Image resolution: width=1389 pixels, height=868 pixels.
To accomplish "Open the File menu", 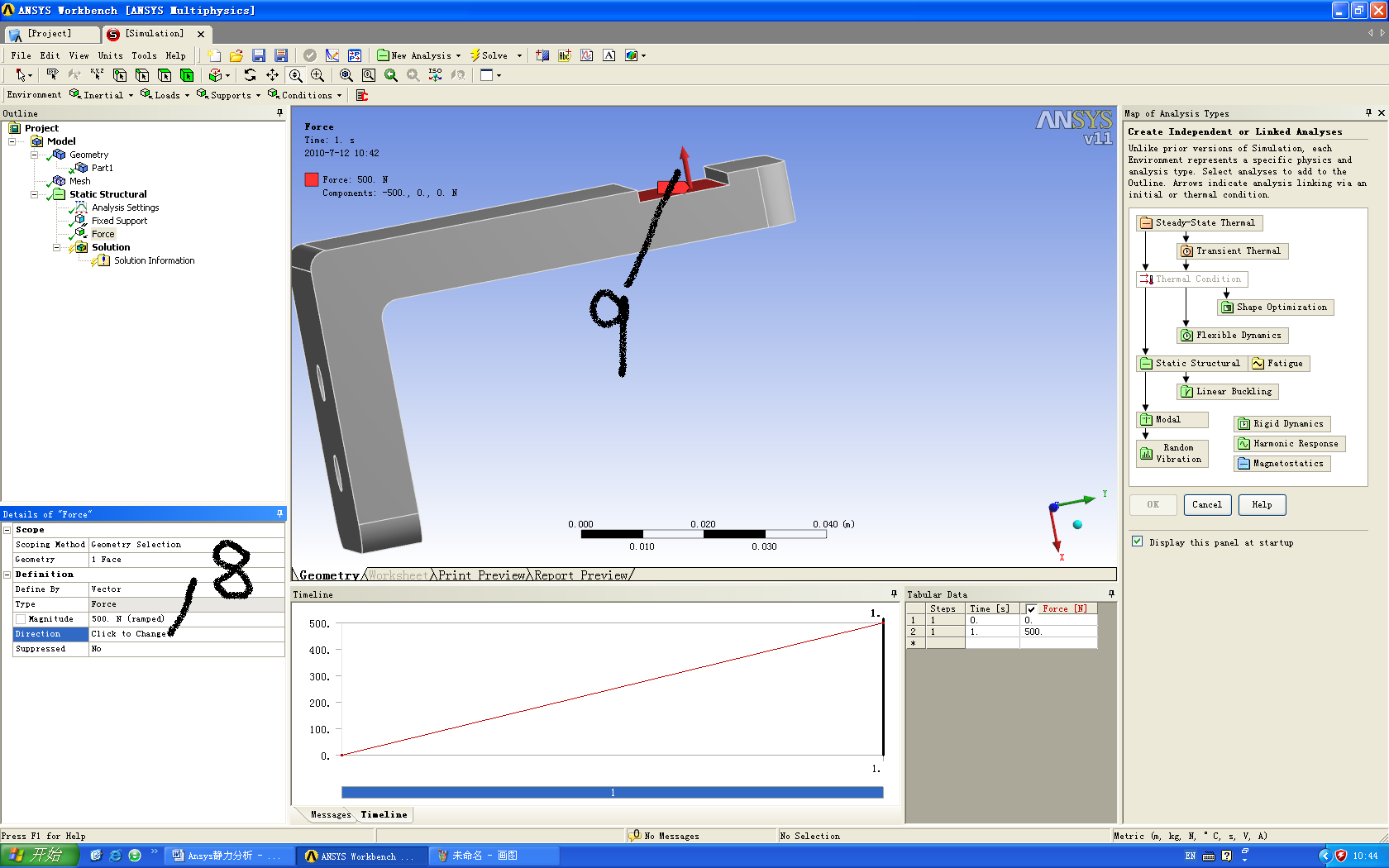I will (21, 55).
